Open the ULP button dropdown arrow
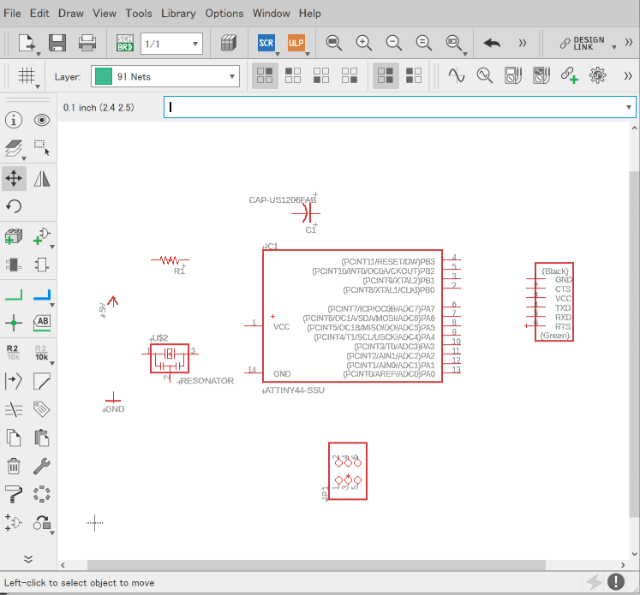Screen dimensions: 640x595 pos(307,53)
